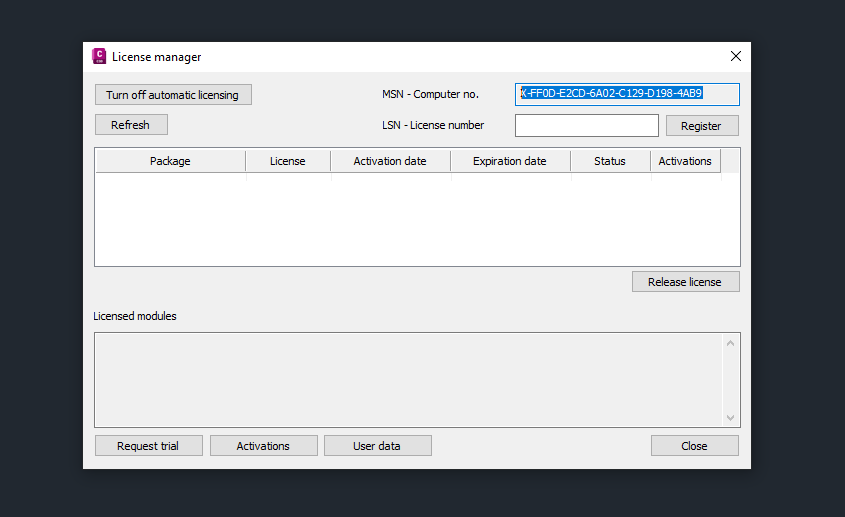Focus the MSN Computer no. field
Viewport: 845px width, 517px height.
627,94
